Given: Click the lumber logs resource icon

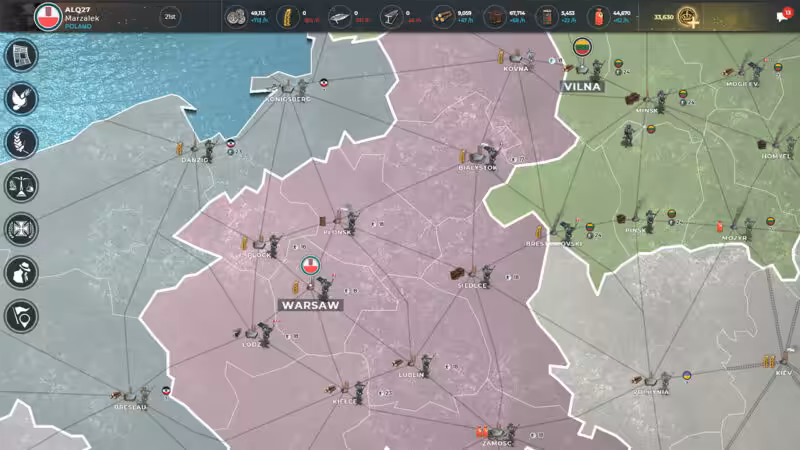Looking at the screenshot, I should [x=442, y=17].
